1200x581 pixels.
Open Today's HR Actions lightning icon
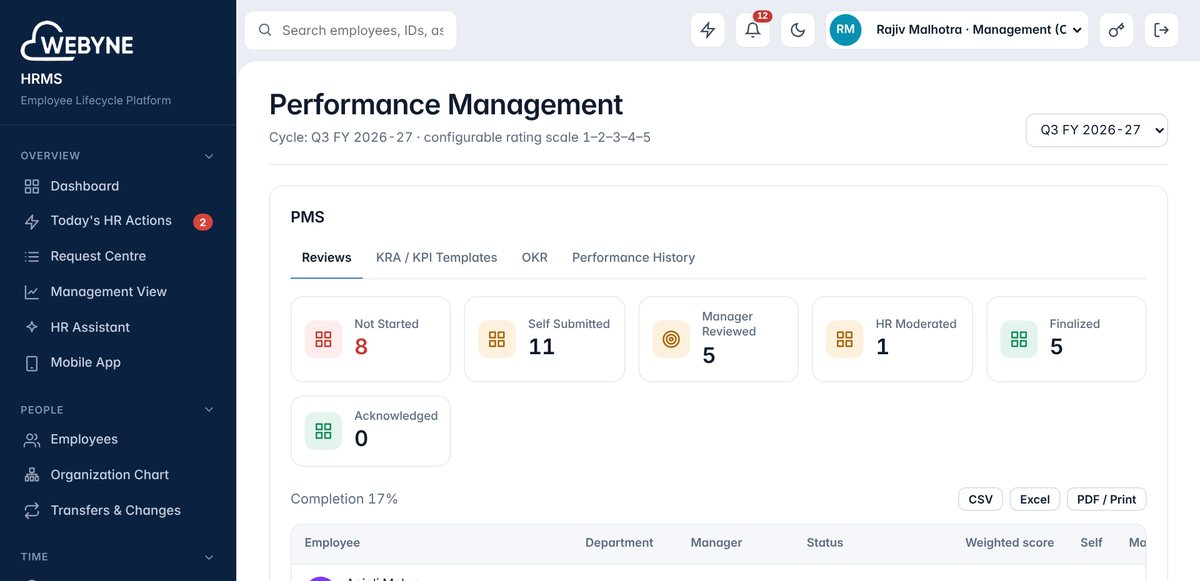32,222
